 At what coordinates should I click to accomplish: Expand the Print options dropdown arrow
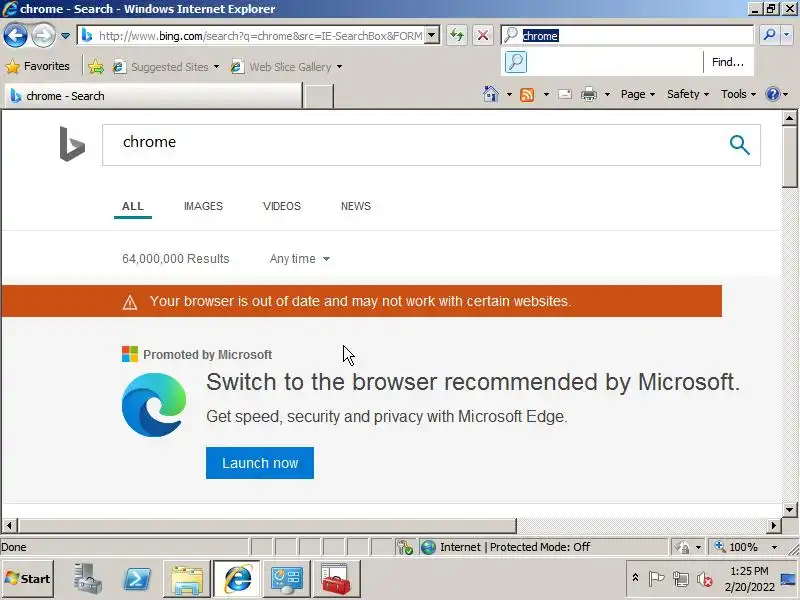click(607, 94)
